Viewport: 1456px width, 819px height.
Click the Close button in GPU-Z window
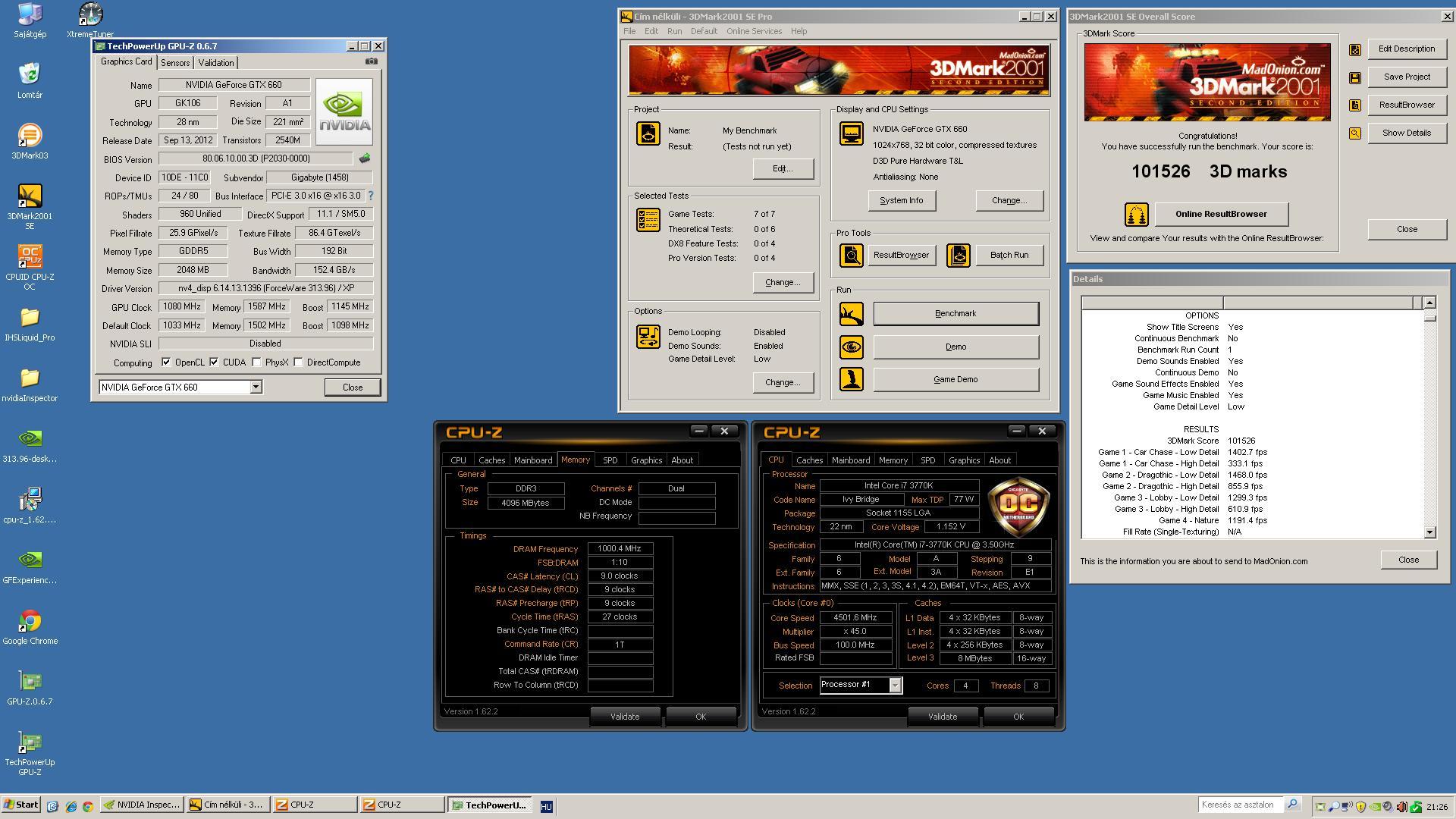click(x=353, y=388)
